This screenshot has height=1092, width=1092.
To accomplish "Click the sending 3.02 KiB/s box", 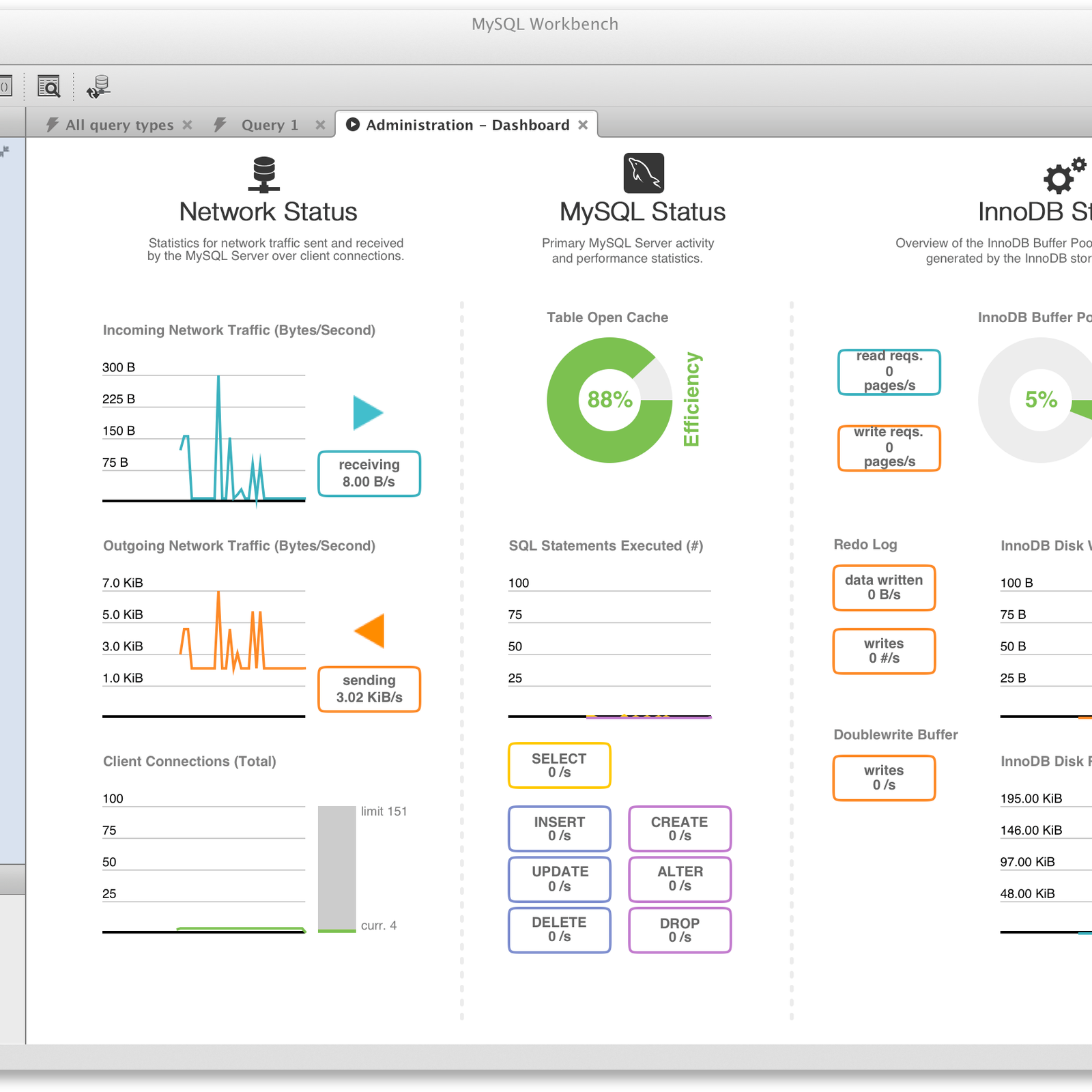I will click(369, 689).
